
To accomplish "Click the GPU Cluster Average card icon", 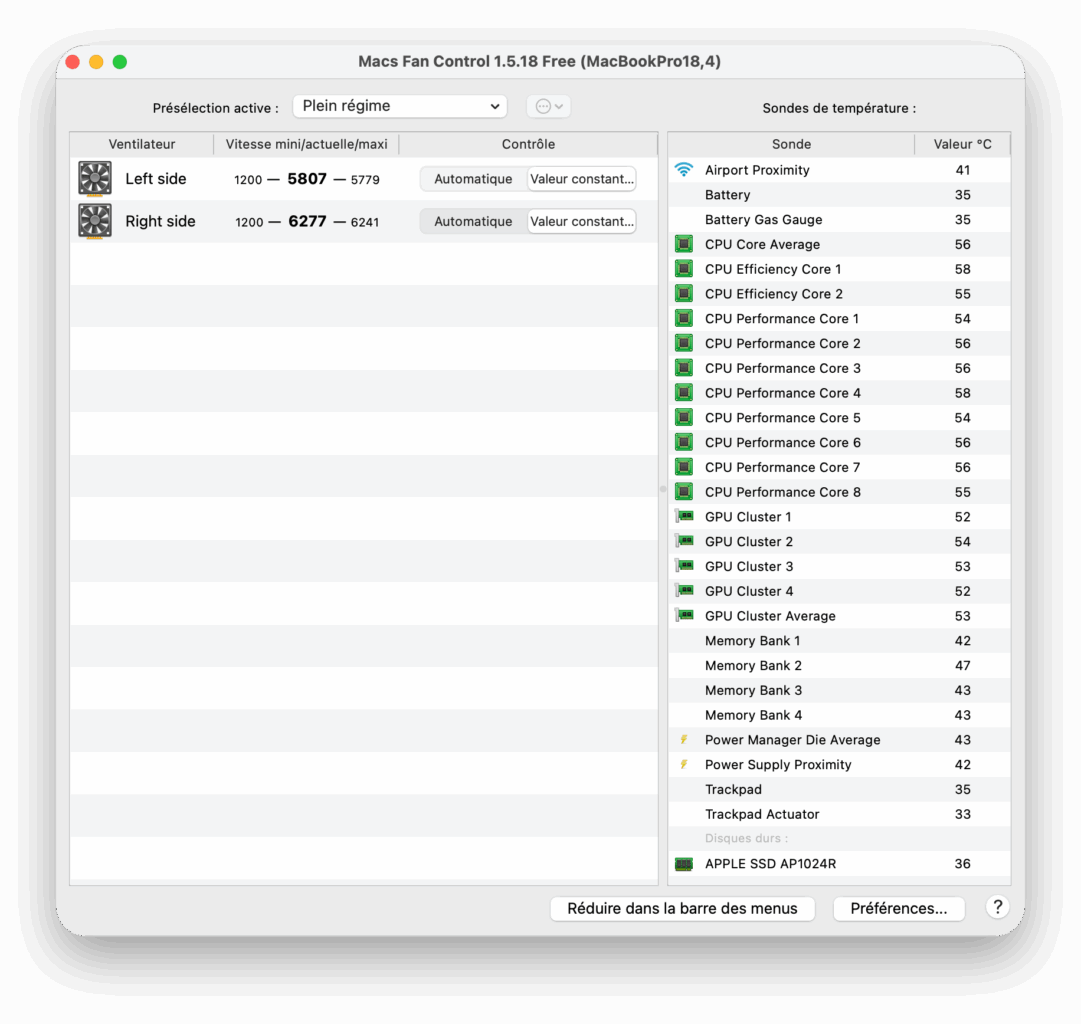I will coord(684,615).
